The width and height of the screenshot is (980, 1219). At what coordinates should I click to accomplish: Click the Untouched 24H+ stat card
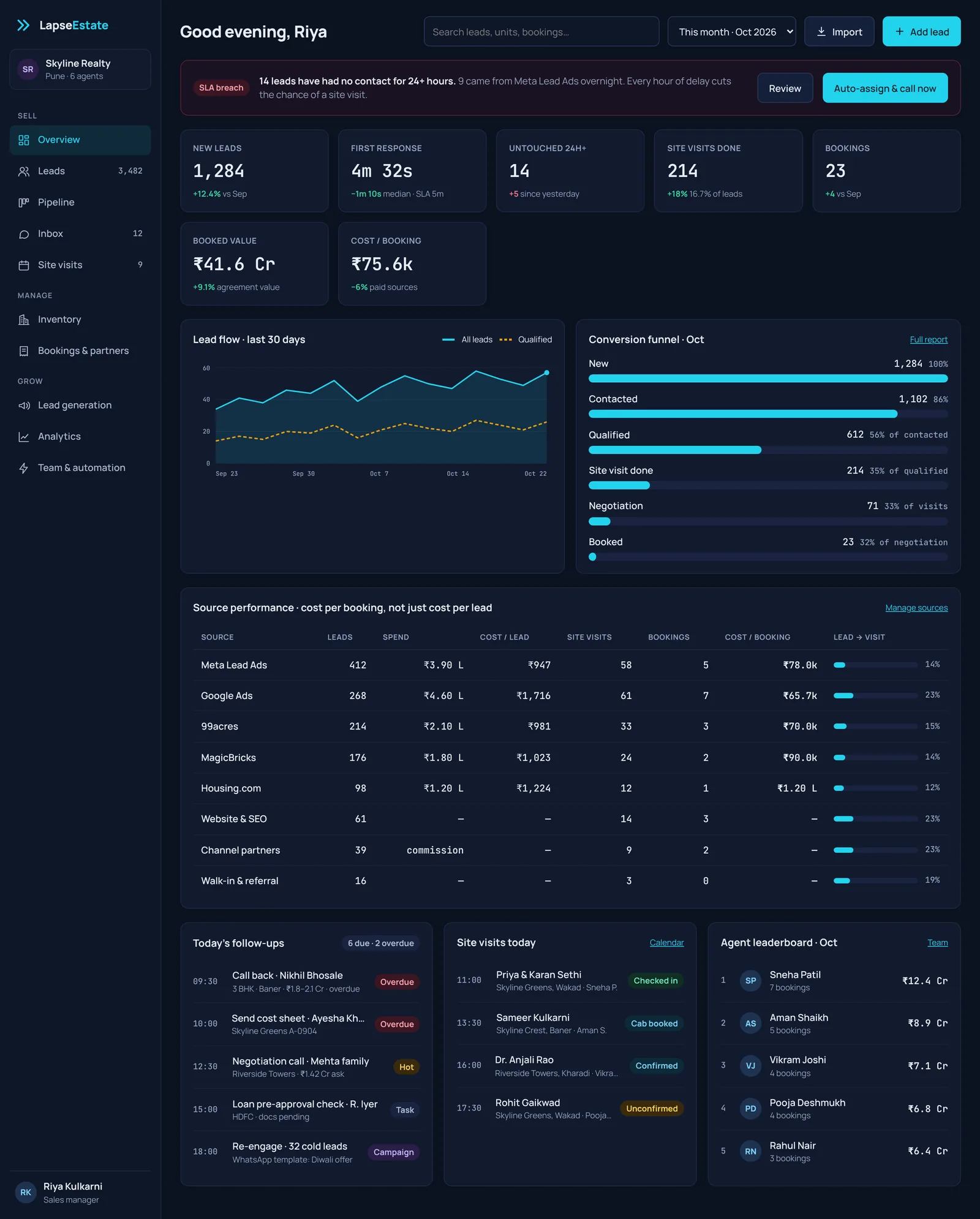(570, 171)
